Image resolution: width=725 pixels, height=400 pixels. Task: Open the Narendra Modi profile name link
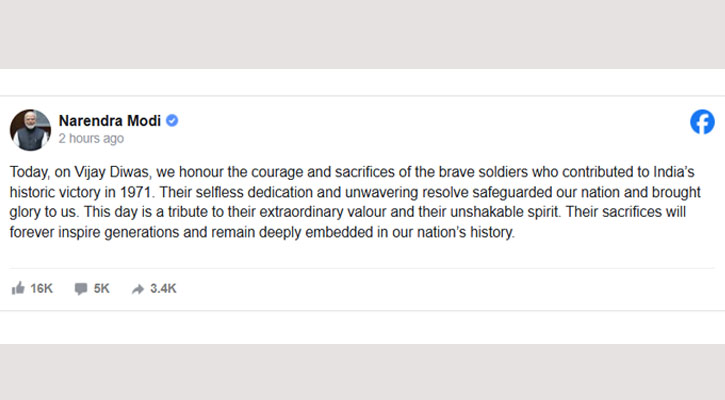point(110,121)
